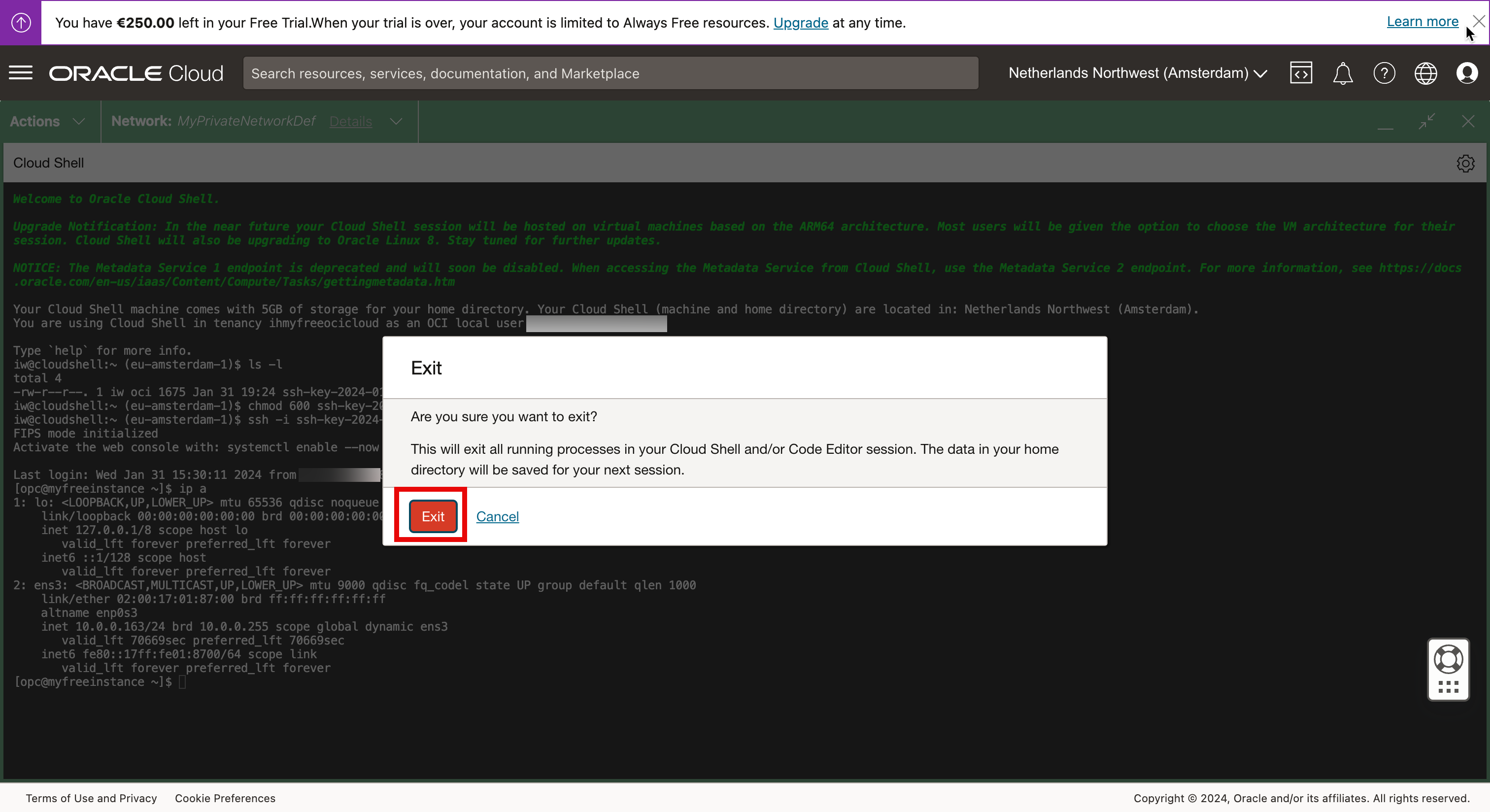Open the Help question mark menu

[x=1384, y=73]
